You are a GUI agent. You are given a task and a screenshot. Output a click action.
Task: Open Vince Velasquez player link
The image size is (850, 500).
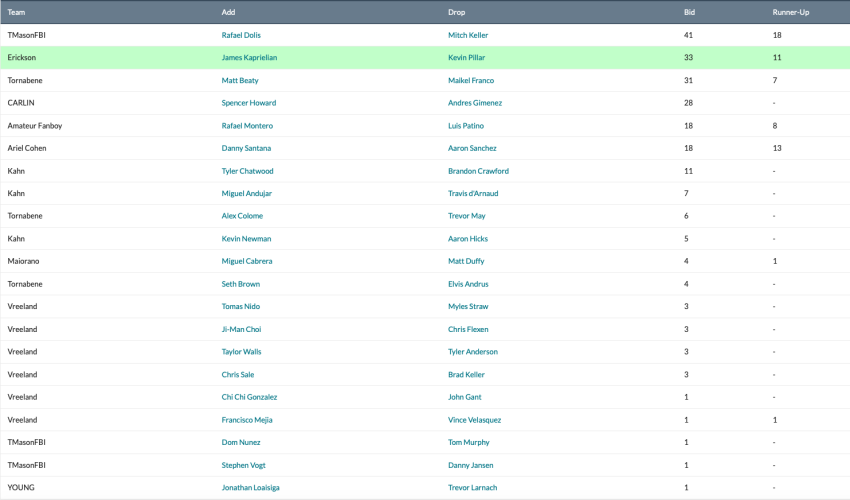tap(474, 420)
